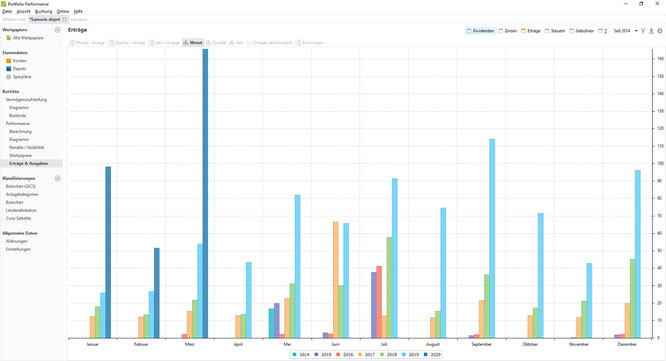Click the export icon in top toolbar
Screen dimensions: 666x361
(x=651, y=31)
